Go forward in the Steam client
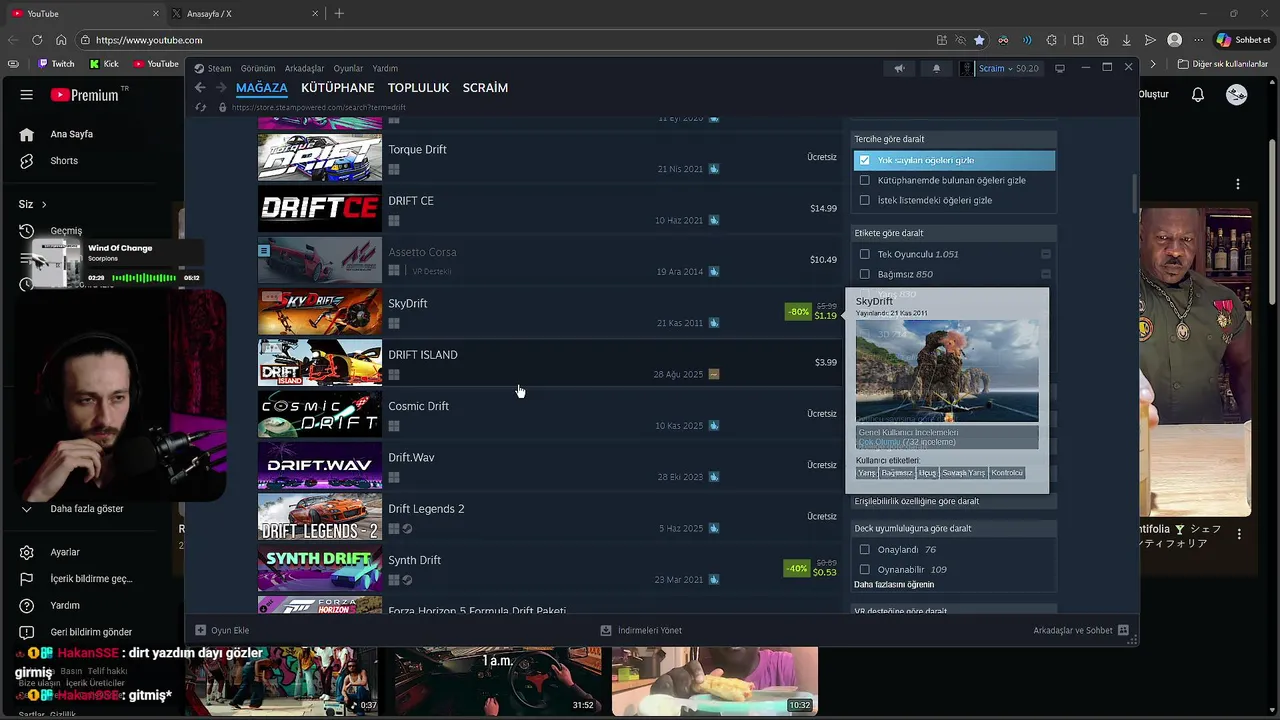Screen dimensions: 1280x720 tap(221, 88)
